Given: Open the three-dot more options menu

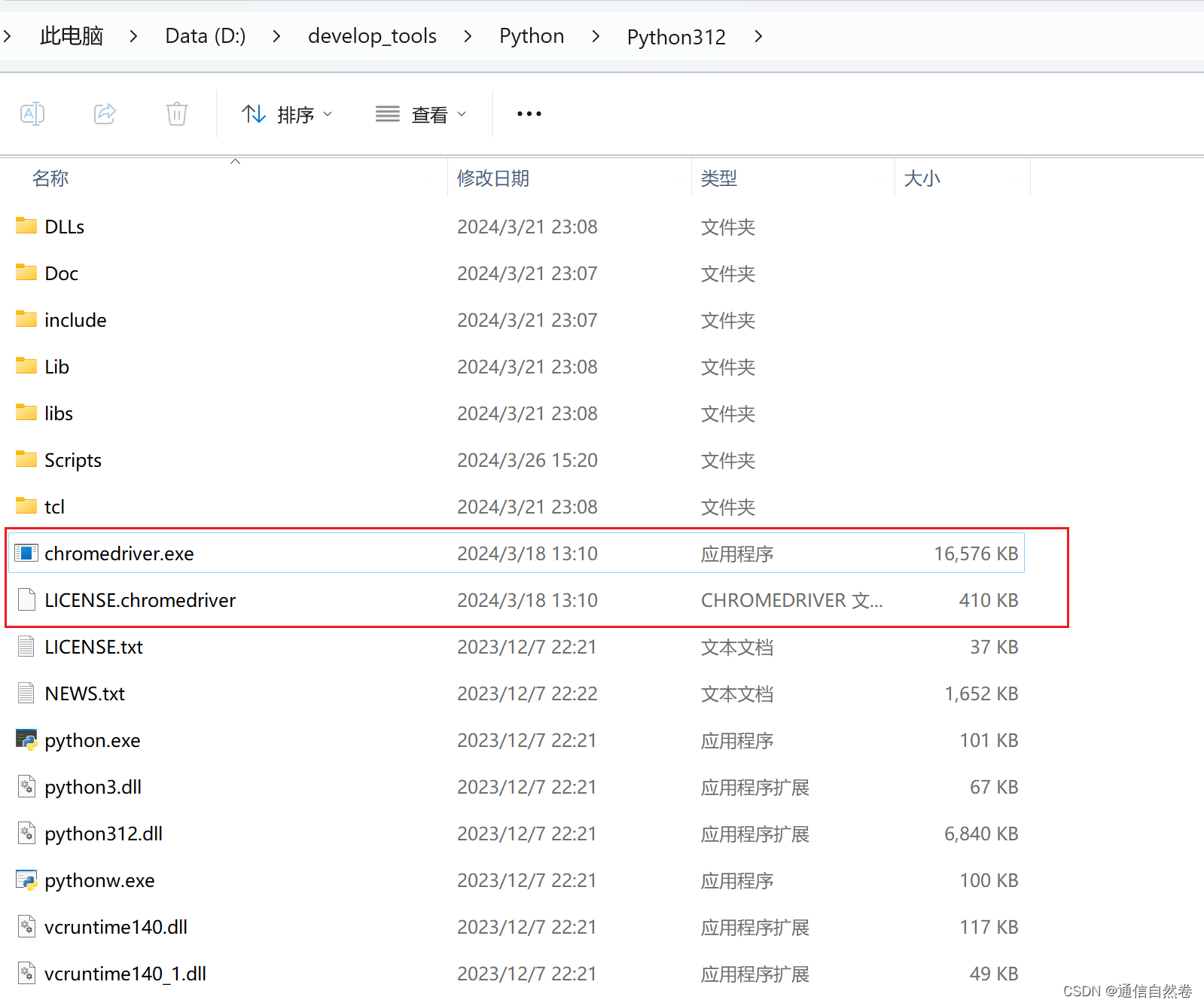Looking at the screenshot, I should point(529,114).
